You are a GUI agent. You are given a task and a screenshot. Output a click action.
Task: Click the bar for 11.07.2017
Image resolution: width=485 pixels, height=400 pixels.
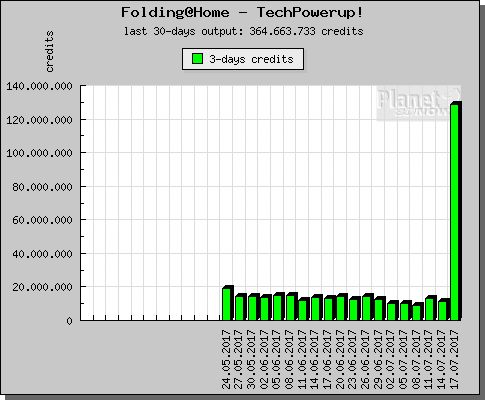click(x=431, y=308)
